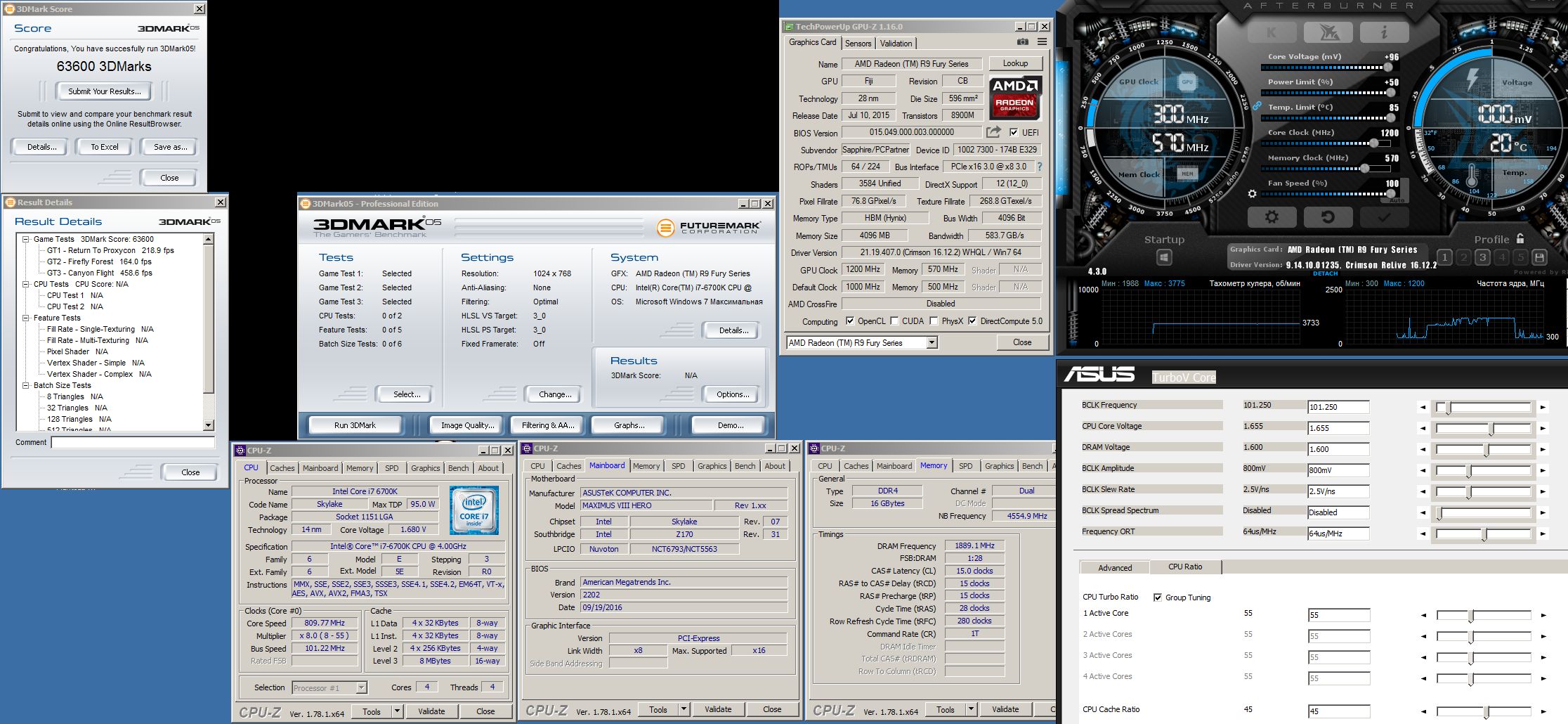
Task: Click Afterburner apply checkmark button
Action: pyautogui.click(x=1383, y=217)
